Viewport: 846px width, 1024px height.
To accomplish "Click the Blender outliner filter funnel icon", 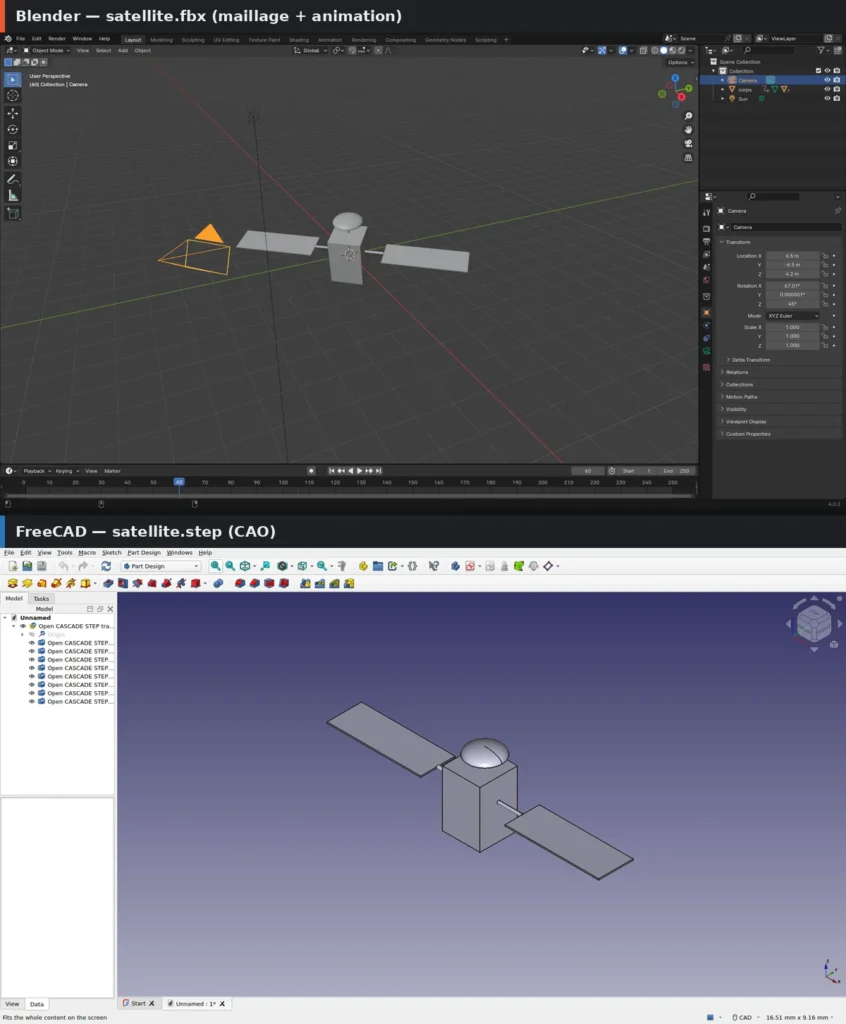I will point(821,50).
